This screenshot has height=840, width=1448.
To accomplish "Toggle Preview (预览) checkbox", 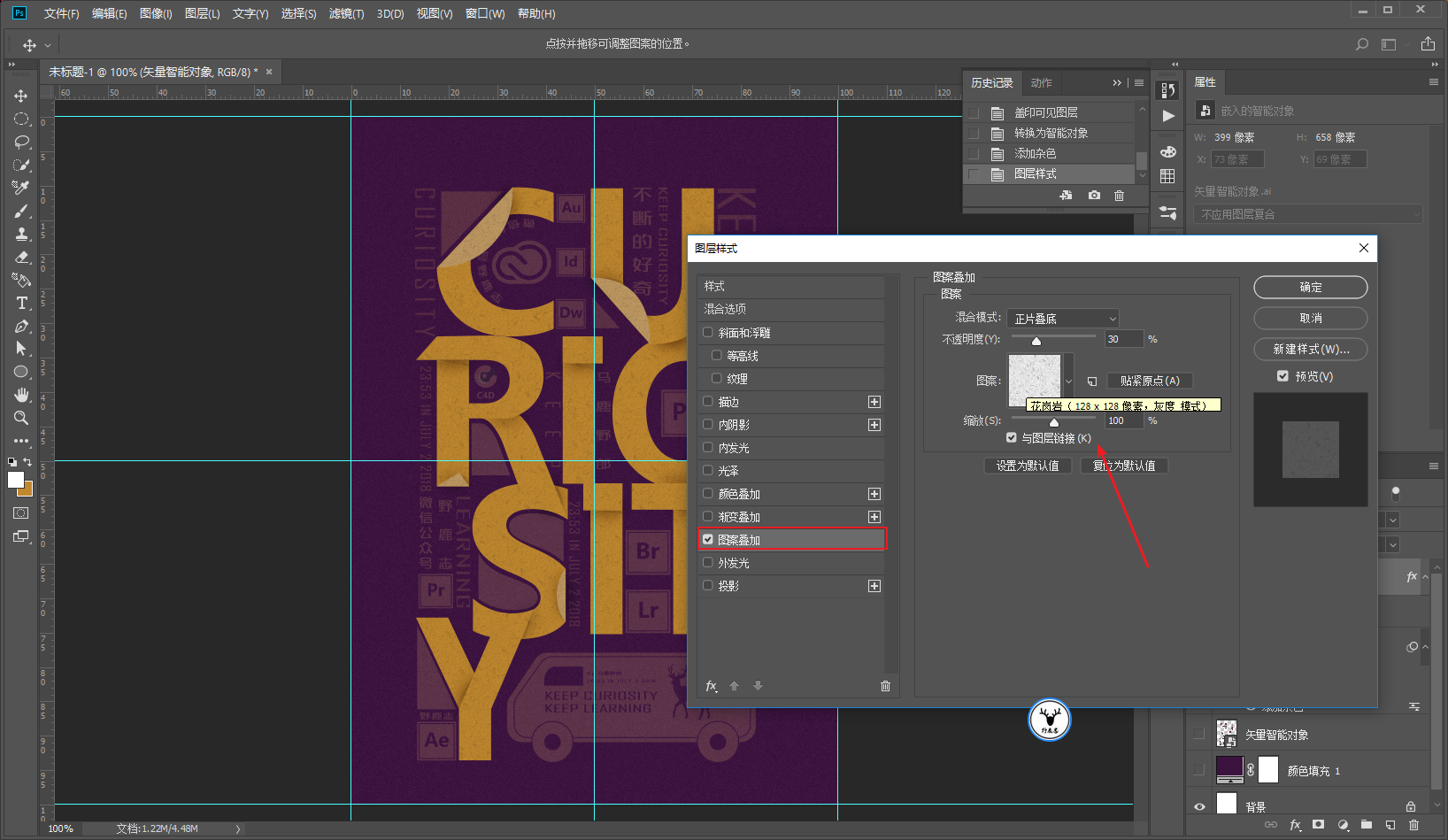I will pos(1282,376).
